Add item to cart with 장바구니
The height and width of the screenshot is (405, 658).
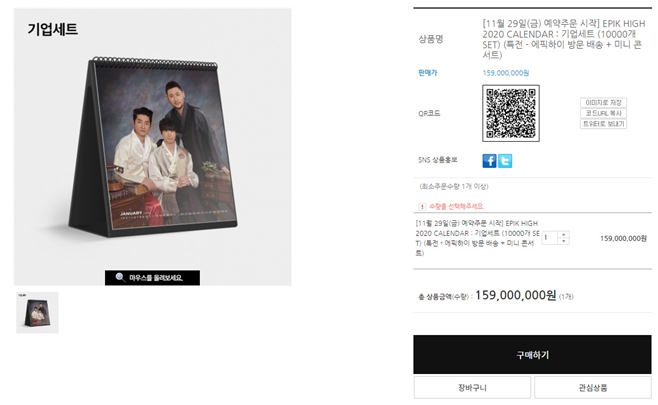(472, 387)
